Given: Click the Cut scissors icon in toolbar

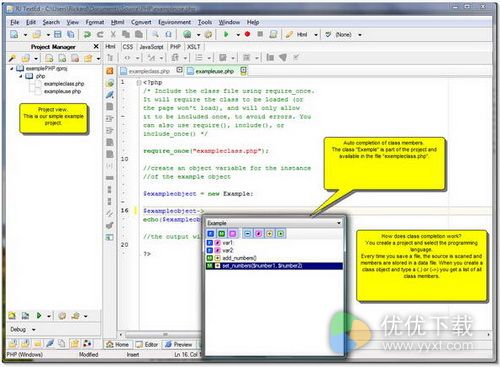Looking at the screenshot, I should [113, 34].
